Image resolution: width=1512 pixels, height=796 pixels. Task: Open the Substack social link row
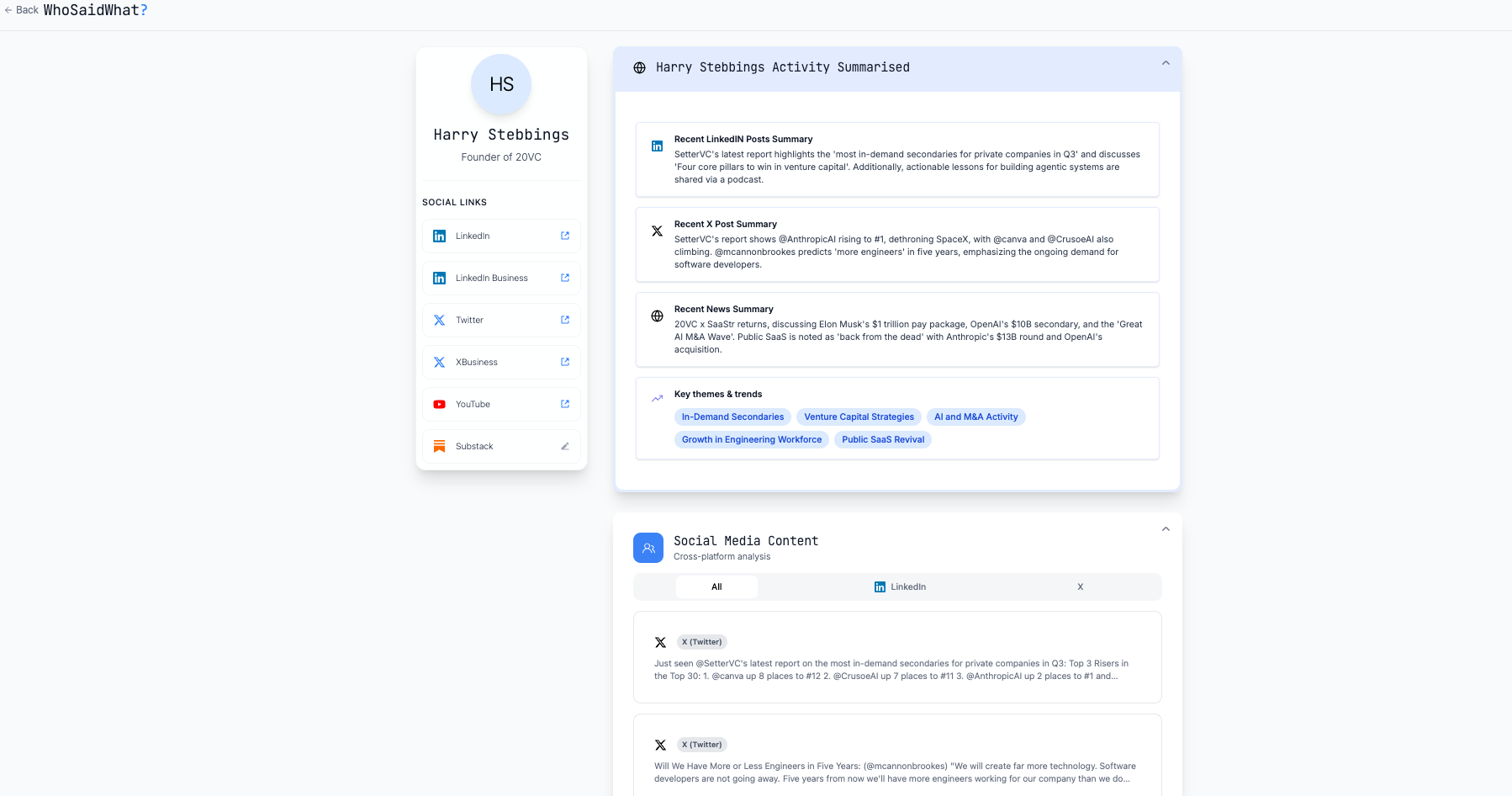pyautogui.click(x=501, y=447)
